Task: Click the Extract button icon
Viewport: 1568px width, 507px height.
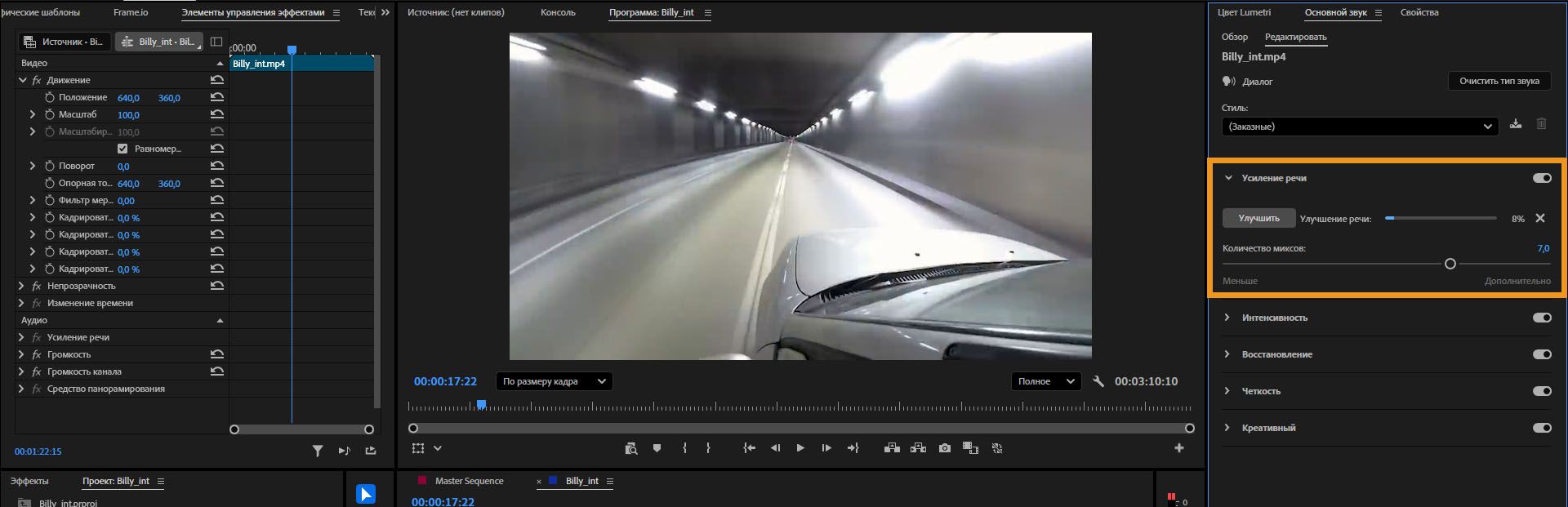Action: tap(918, 448)
